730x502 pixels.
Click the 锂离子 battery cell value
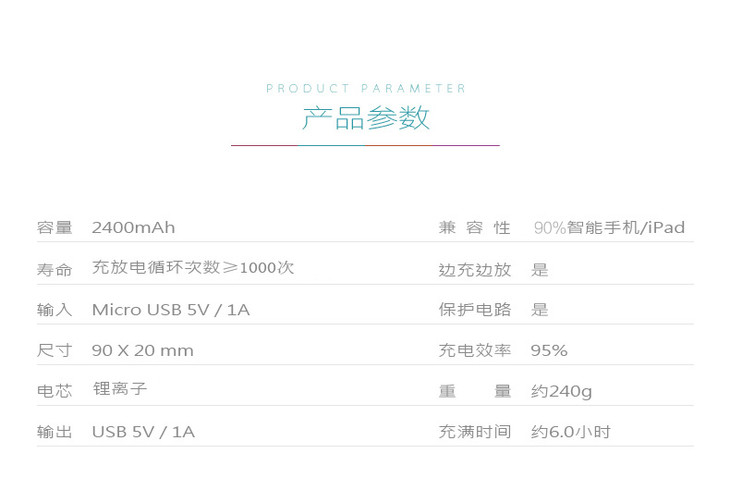coord(120,389)
